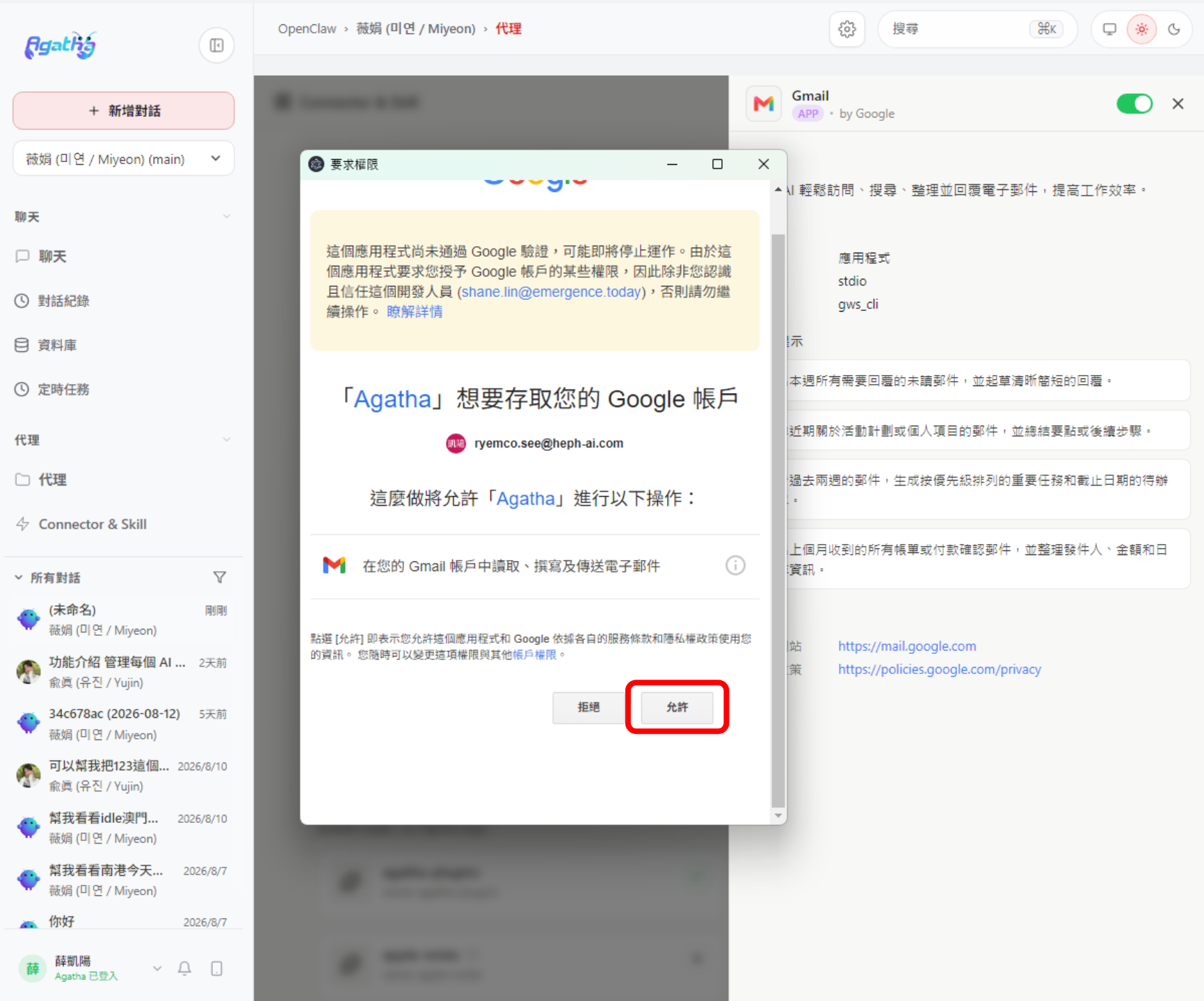This screenshot has width=1204, height=1001.
Task: Open the 幫我看看idle澳門 conversation
Action: [124, 828]
